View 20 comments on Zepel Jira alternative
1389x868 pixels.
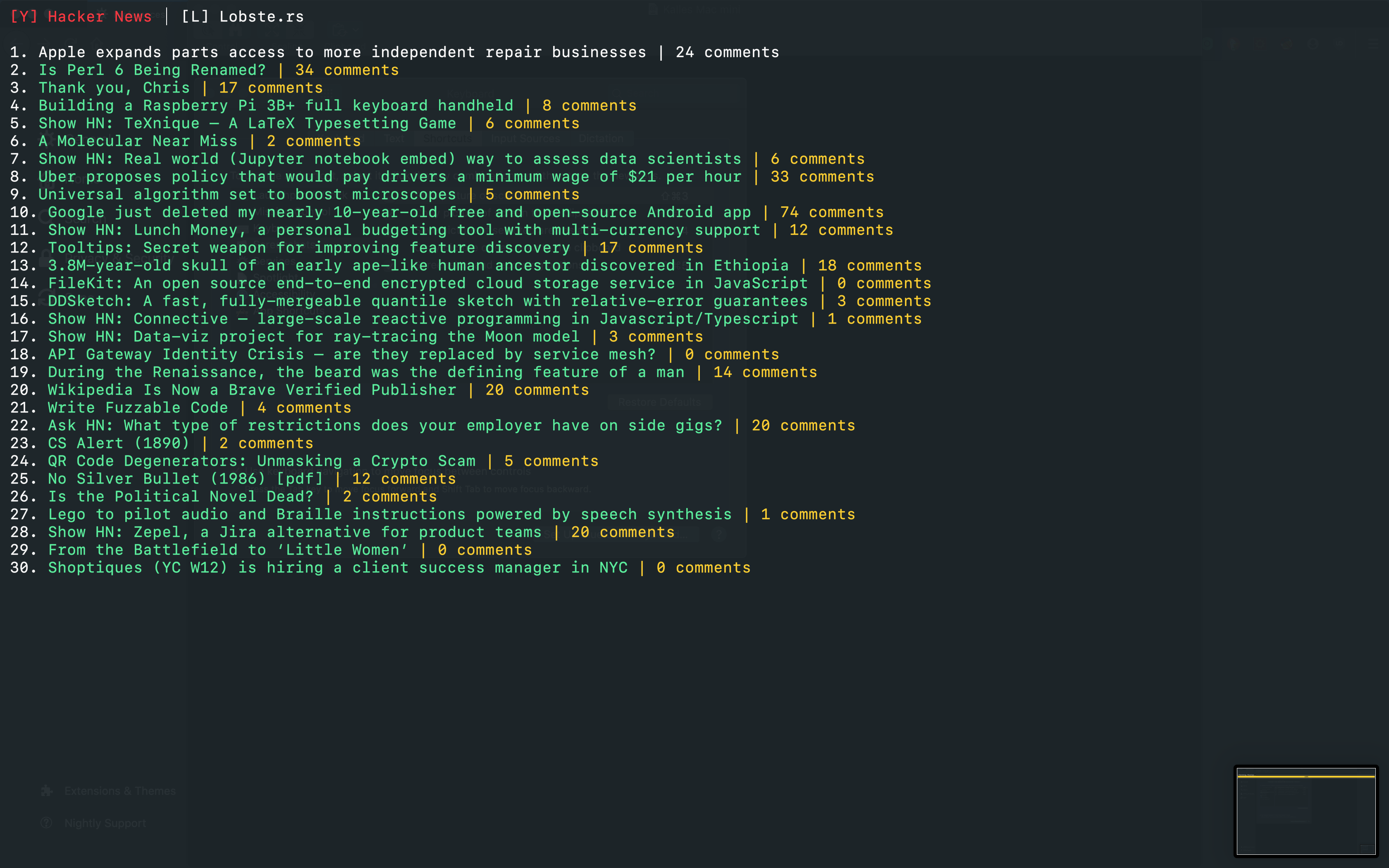623,533
